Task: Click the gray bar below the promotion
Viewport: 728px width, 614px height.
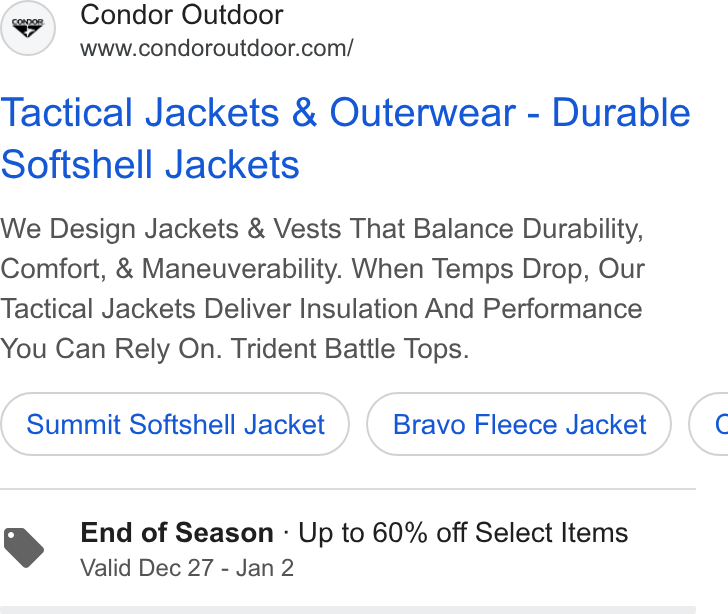Action: (348, 610)
